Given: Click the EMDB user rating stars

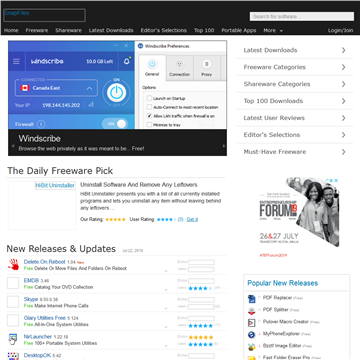Looking at the screenshot, I should [x=201, y=288].
